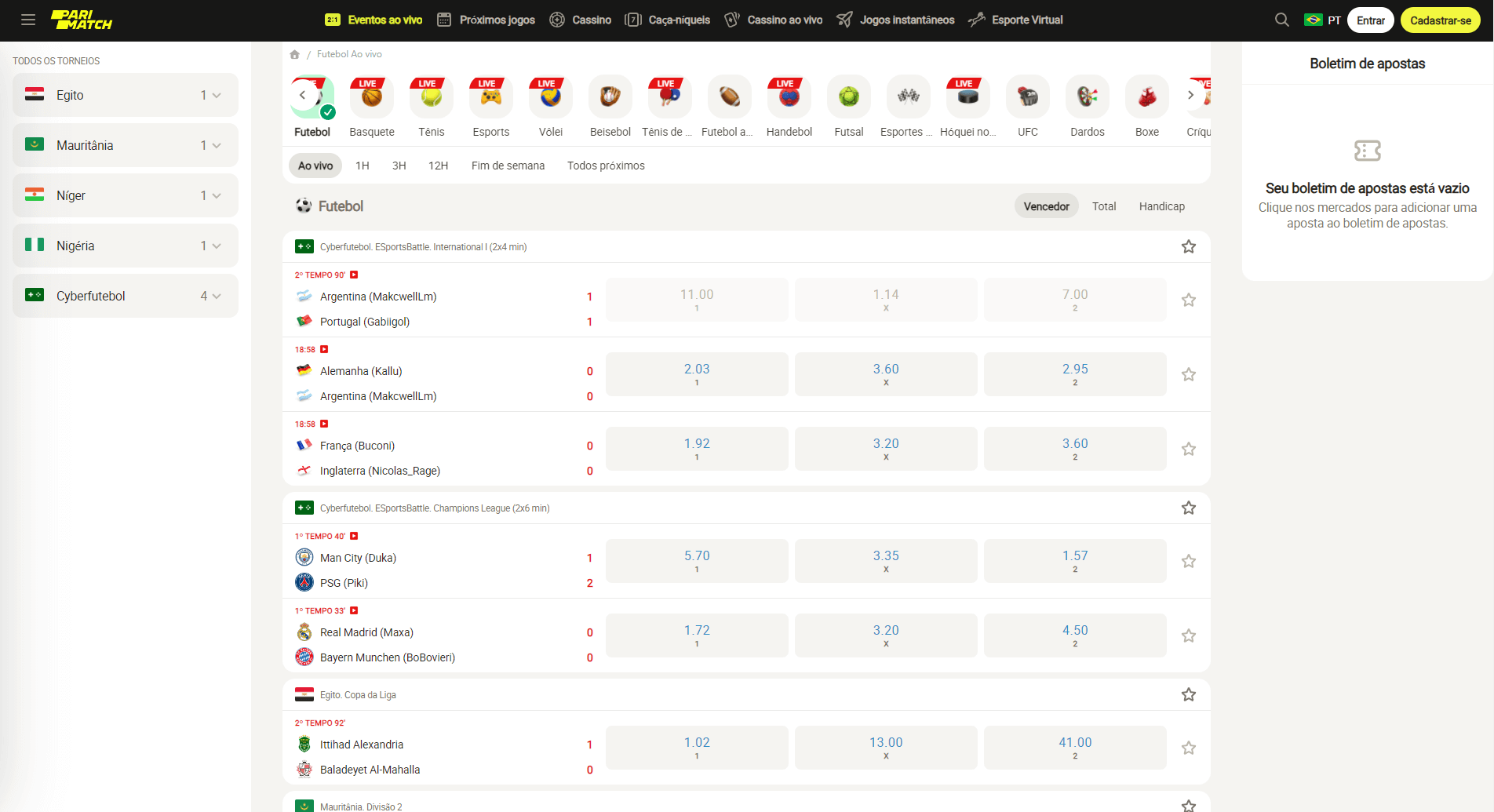1494x812 pixels.
Task: Open Futebol Ao vivo breadcrumb link
Action: click(x=349, y=54)
